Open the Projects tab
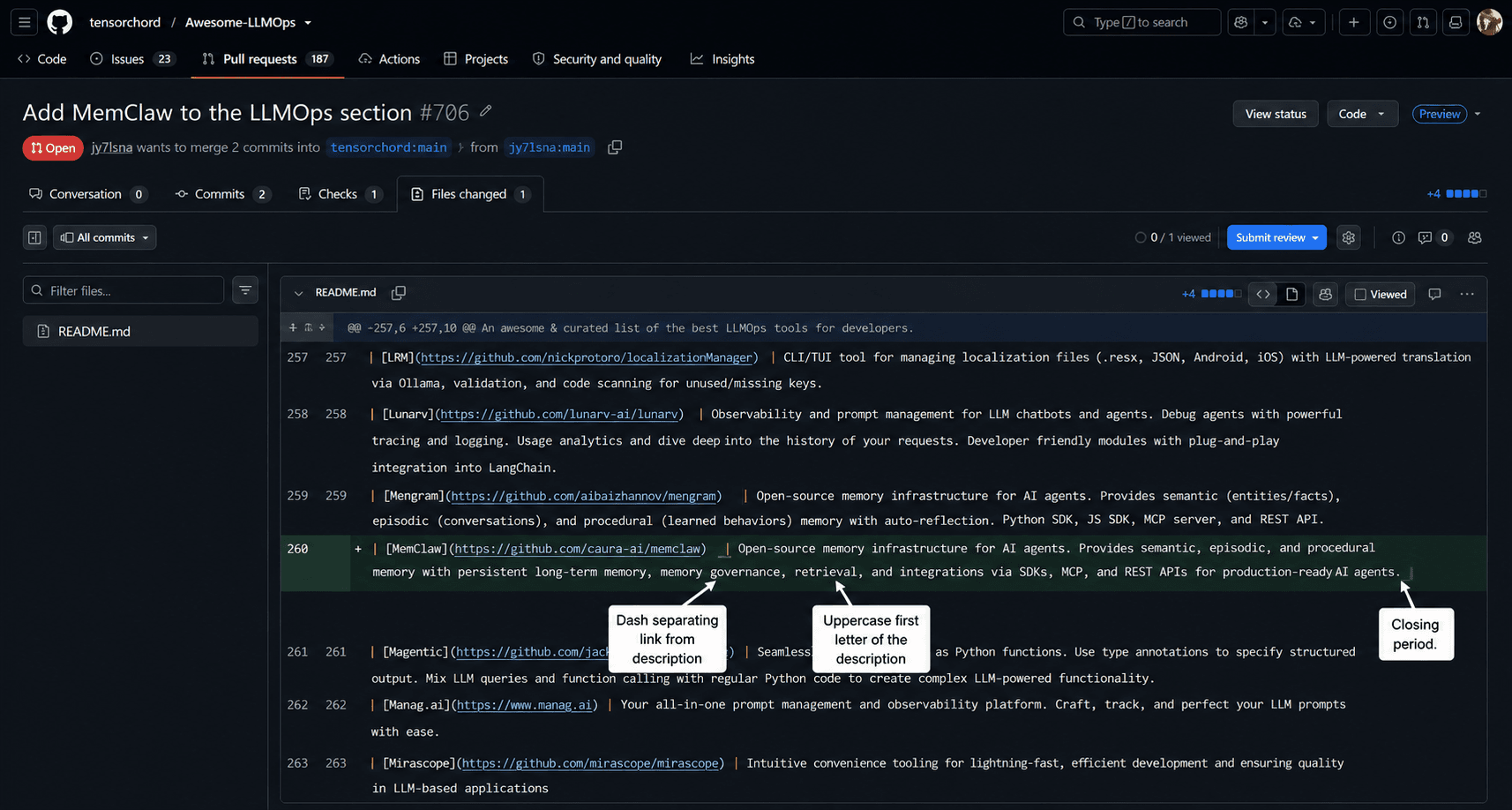This screenshot has height=810, width=1512. pyautogui.click(x=476, y=59)
